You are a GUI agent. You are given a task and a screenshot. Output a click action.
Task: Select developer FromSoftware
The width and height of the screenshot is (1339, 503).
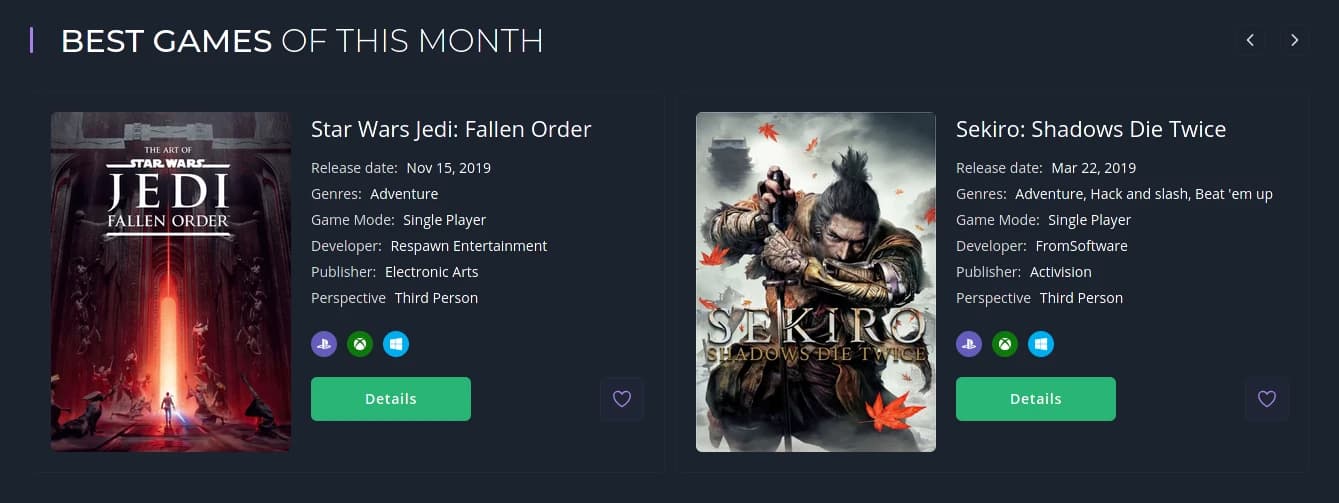(x=1081, y=246)
